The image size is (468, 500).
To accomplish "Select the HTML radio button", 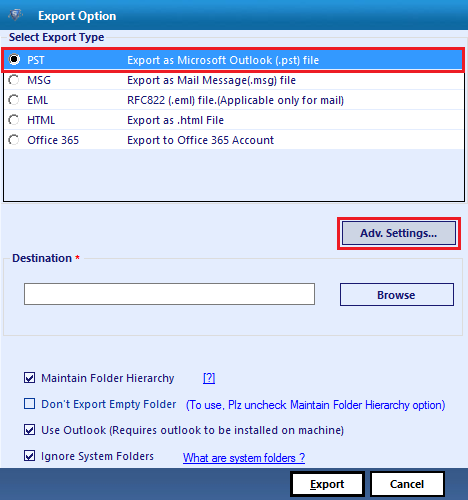I will (x=14, y=120).
